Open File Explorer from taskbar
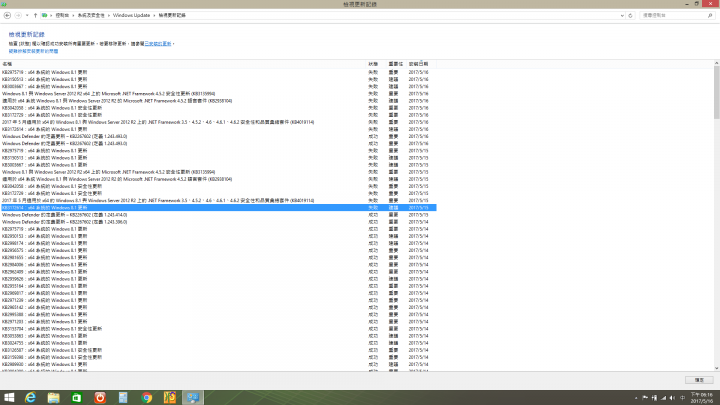Image resolution: width=720 pixels, height=405 pixels. [x=54, y=398]
